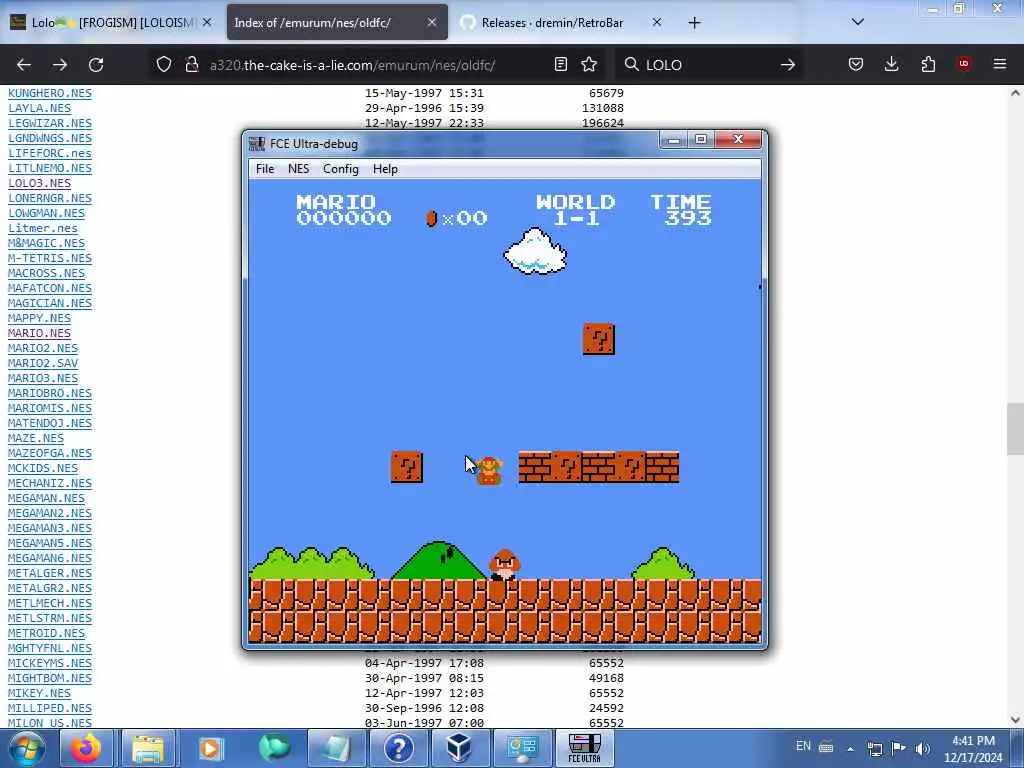
Task: Open the Pocket save icon
Action: coord(856,64)
